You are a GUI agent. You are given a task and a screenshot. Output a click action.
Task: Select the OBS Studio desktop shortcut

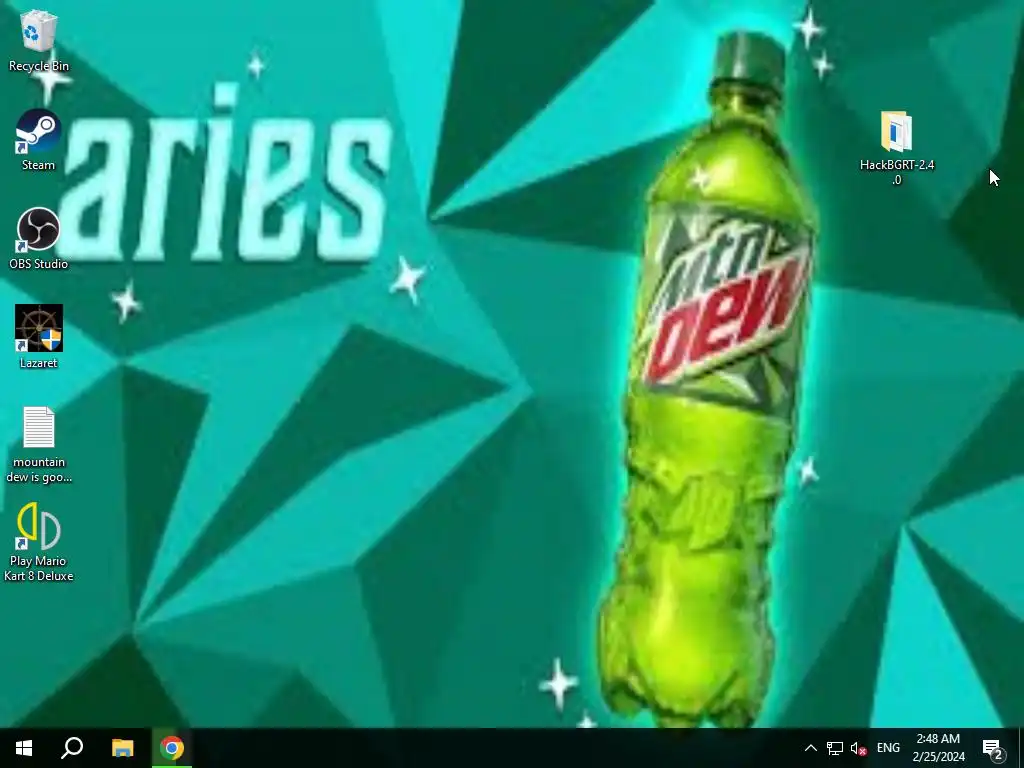coord(39,238)
